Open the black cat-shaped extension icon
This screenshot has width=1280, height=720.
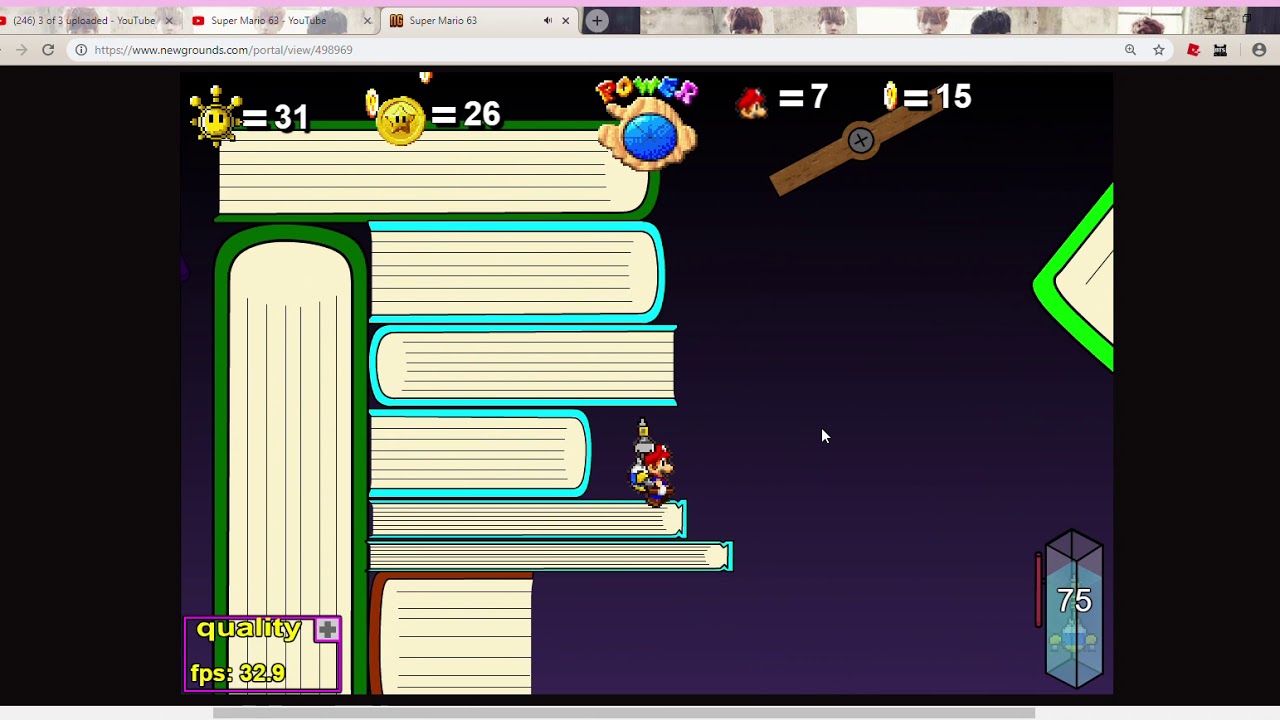click(1220, 50)
